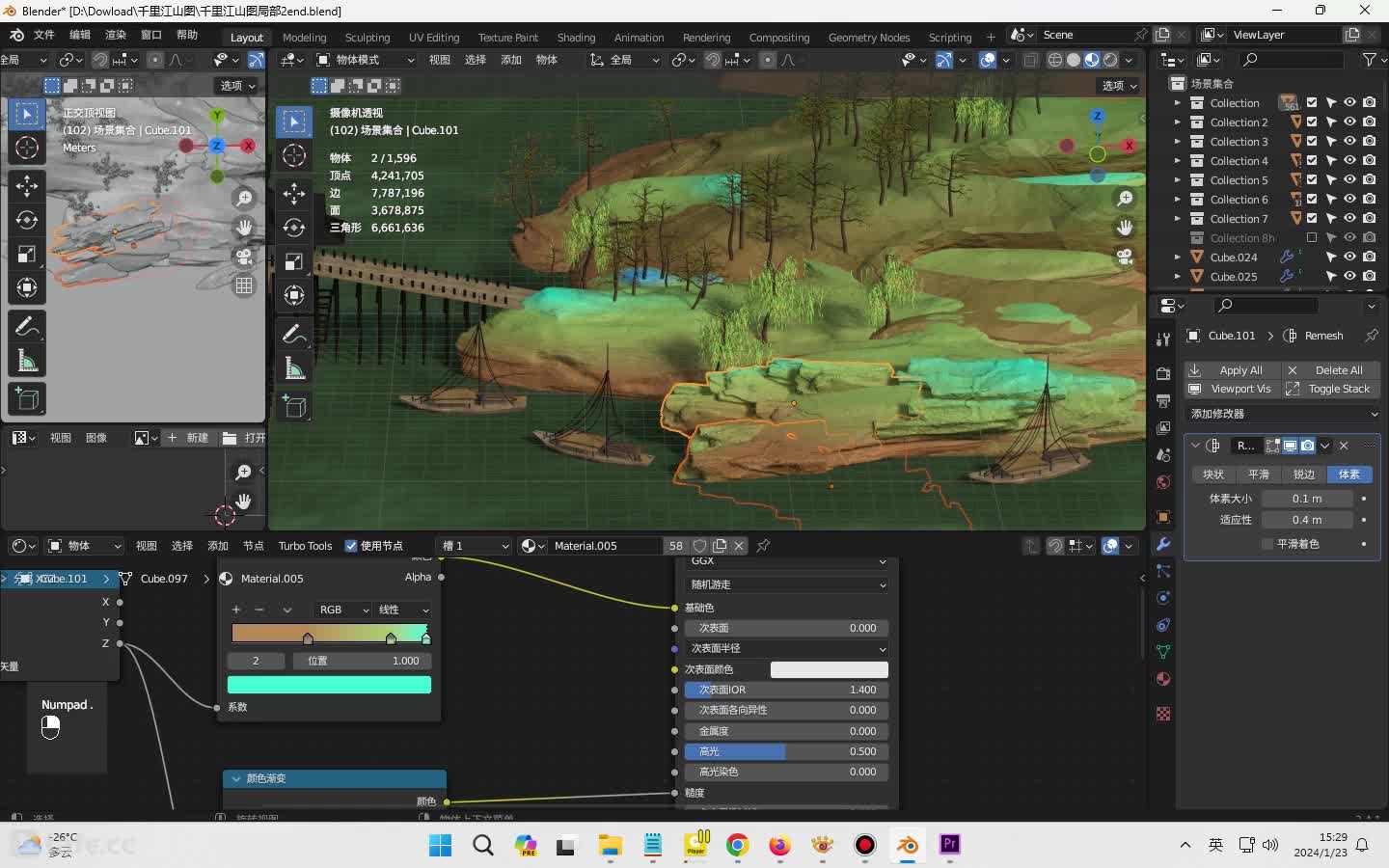Hide Cube.024 with its eye icon
Image resolution: width=1389 pixels, height=868 pixels.
1349,258
